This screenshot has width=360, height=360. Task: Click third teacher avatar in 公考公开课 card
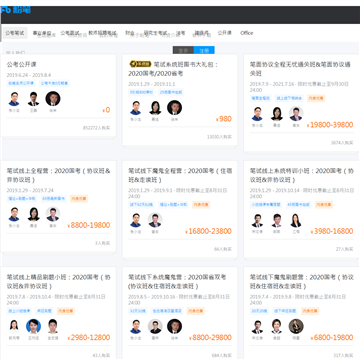click(53, 99)
